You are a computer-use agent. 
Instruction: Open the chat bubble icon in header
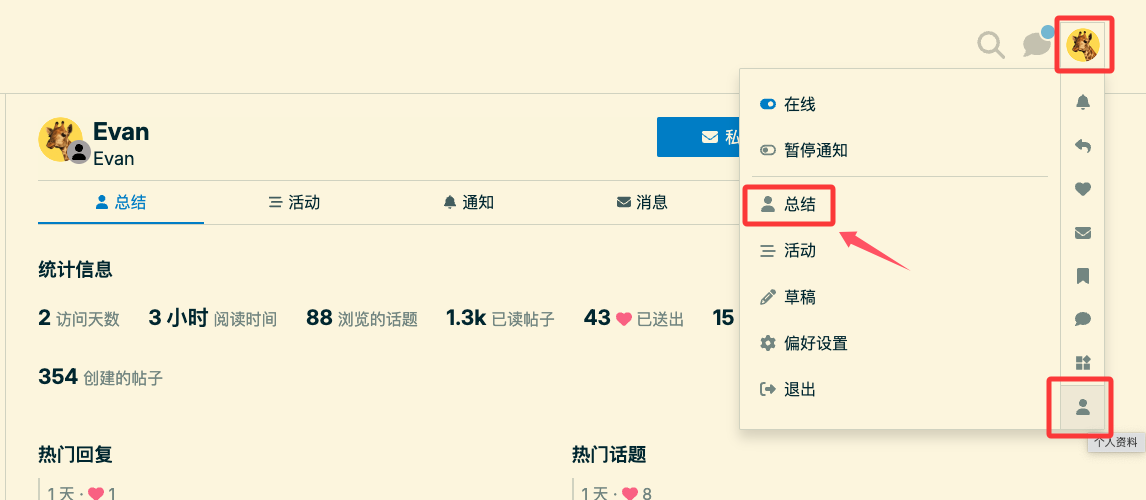coord(1038,43)
